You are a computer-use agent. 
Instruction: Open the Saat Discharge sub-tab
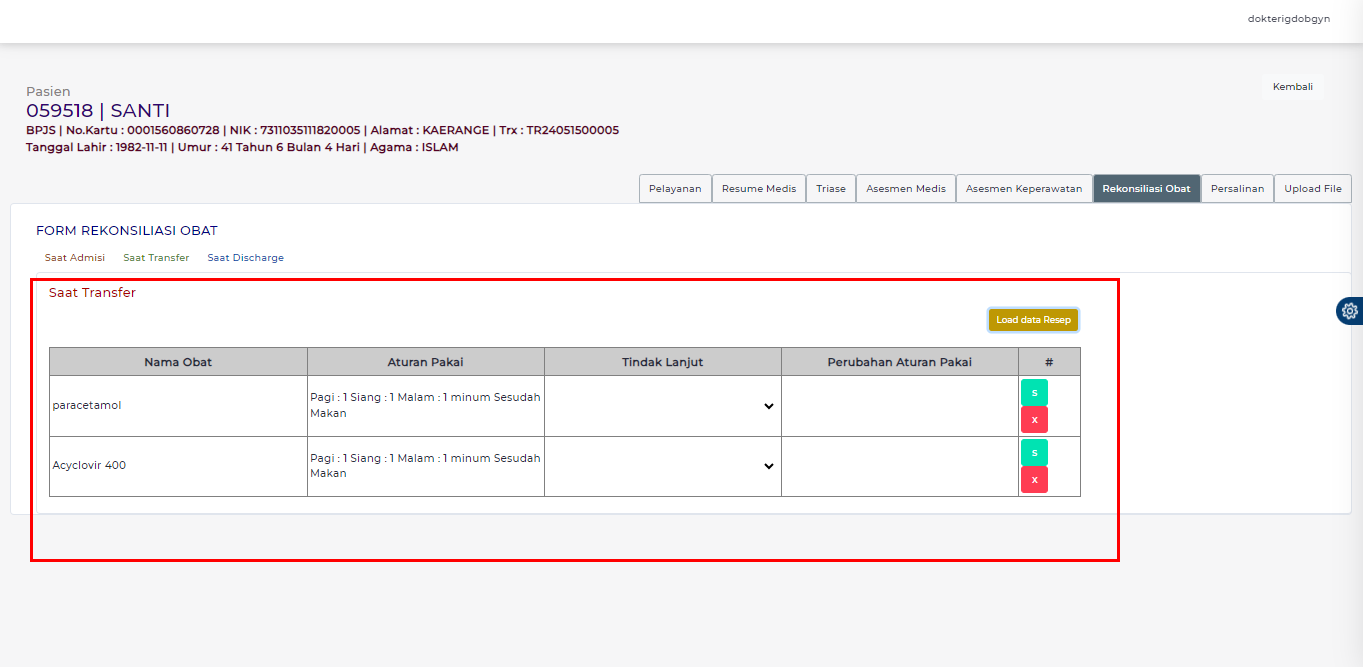(245, 258)
